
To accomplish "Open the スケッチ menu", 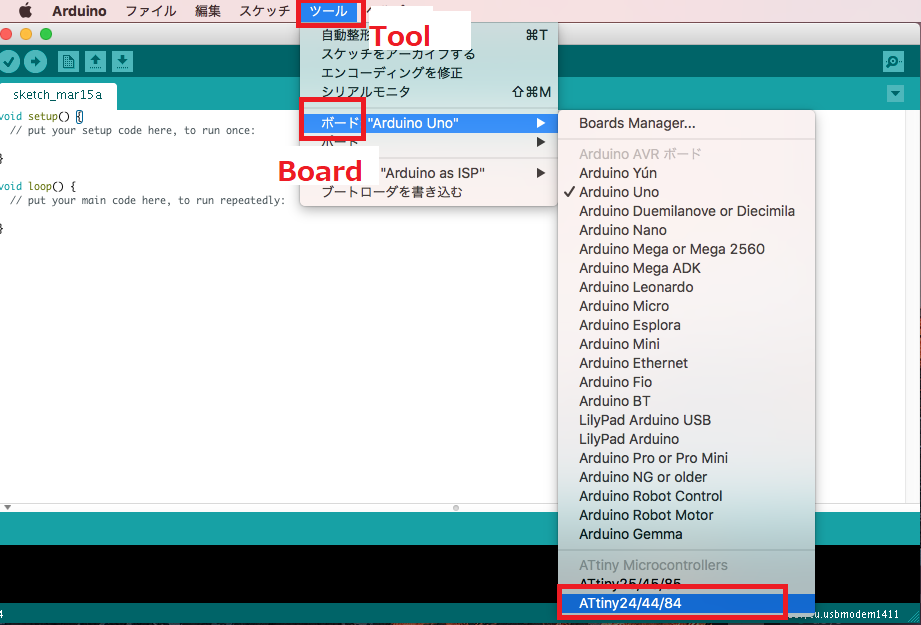I will [264, 11].
